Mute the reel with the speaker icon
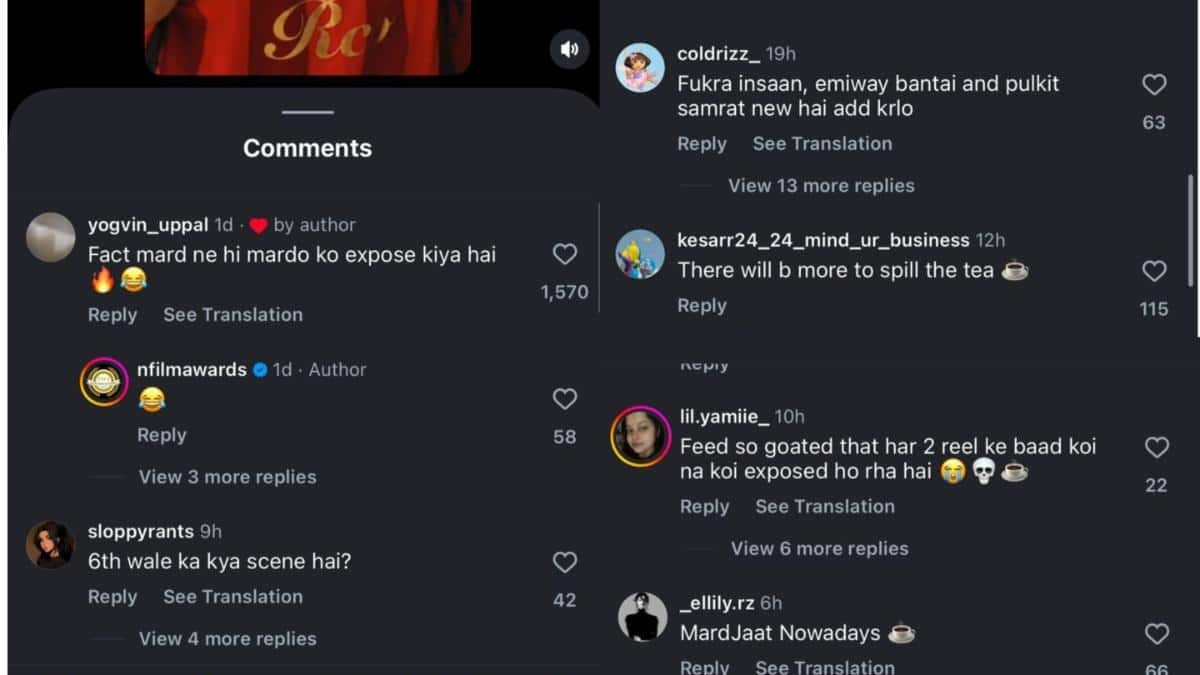Image resolution: width=1200 pixels, height=675 pixels. pos(569,49)
